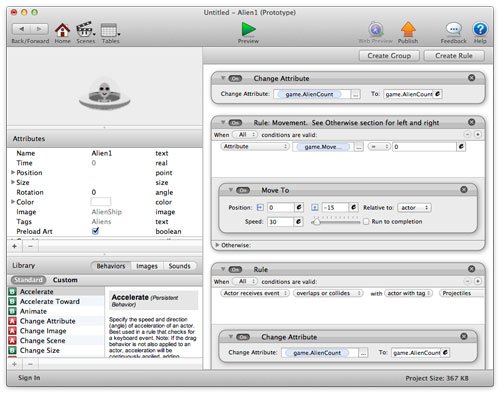Image resolution: width=500 pixels, height=393 pixels.
Task: Open the Feedback speech bubble icon
Action: click(x=454, y=29)
